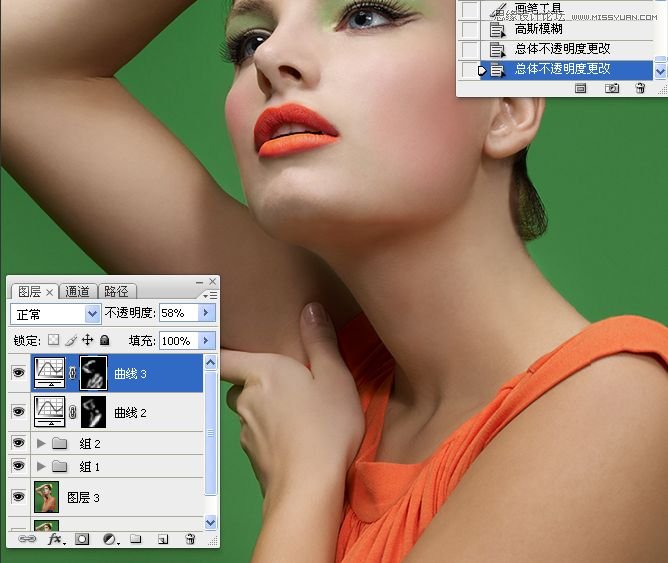Screen dimensions: 668x563
Task: Hide the 图层 3 layer
Action: click(x=18, y=497)
